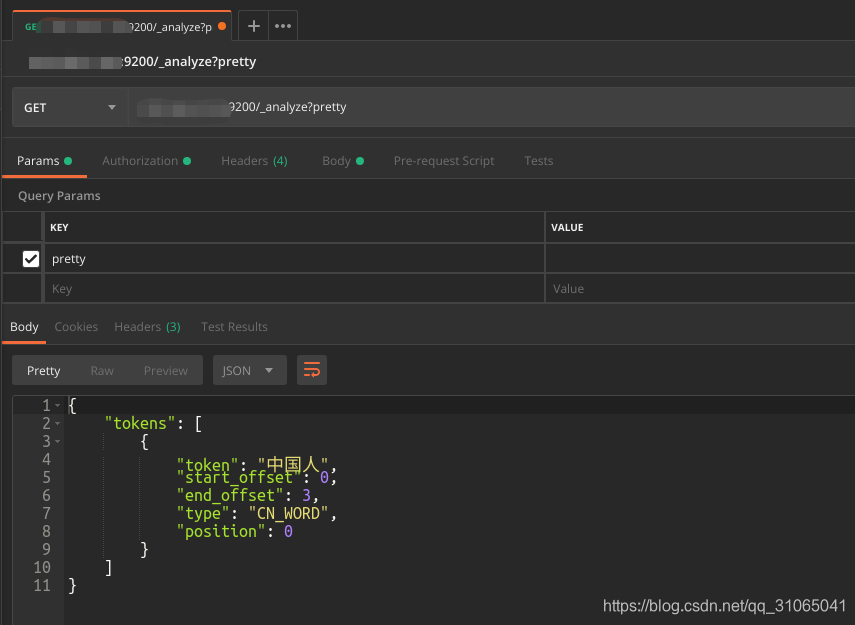Select the Preview view button

tap(166, 370)
